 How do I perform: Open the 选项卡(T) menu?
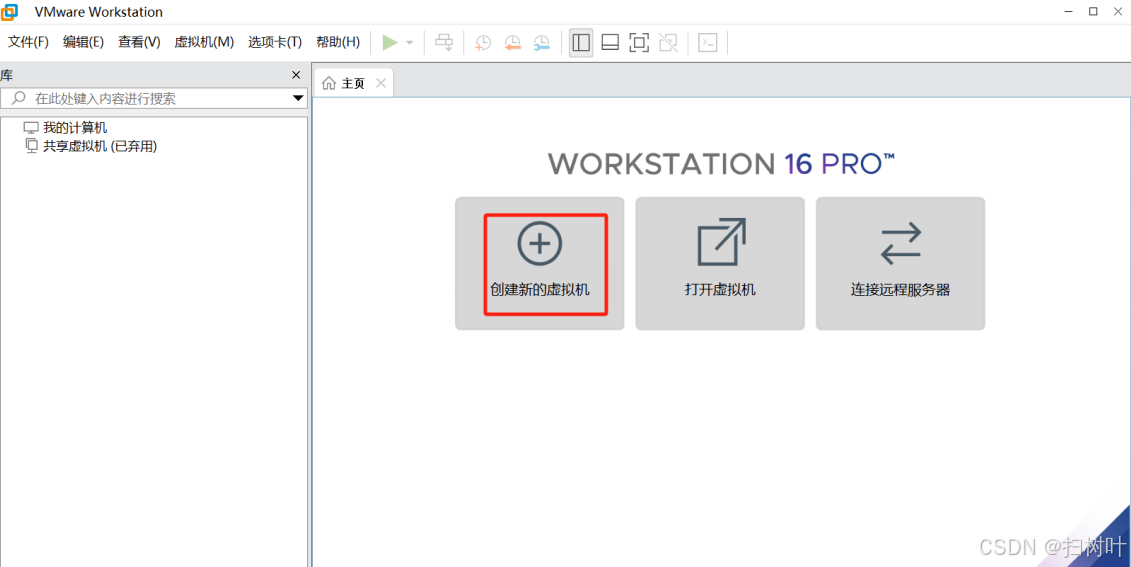[275, 42]
